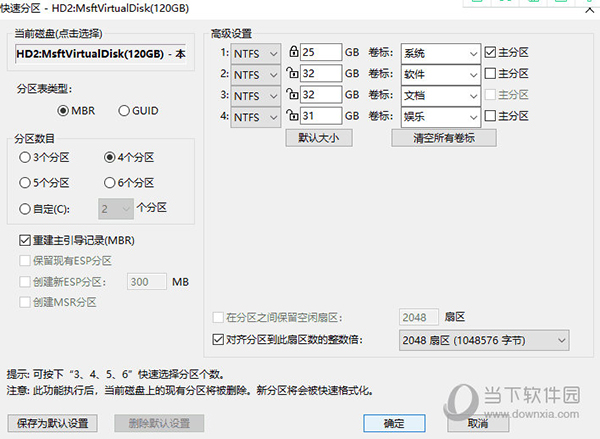Click the current disk HD2:MsftVirtualDisk selector
Screen dimensions: 600x439
tap(101, 54)
